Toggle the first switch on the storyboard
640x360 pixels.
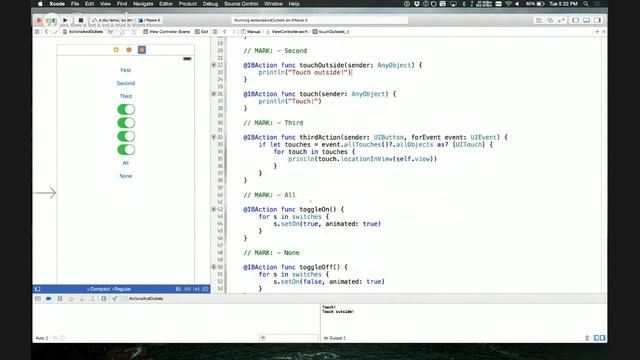126,109
